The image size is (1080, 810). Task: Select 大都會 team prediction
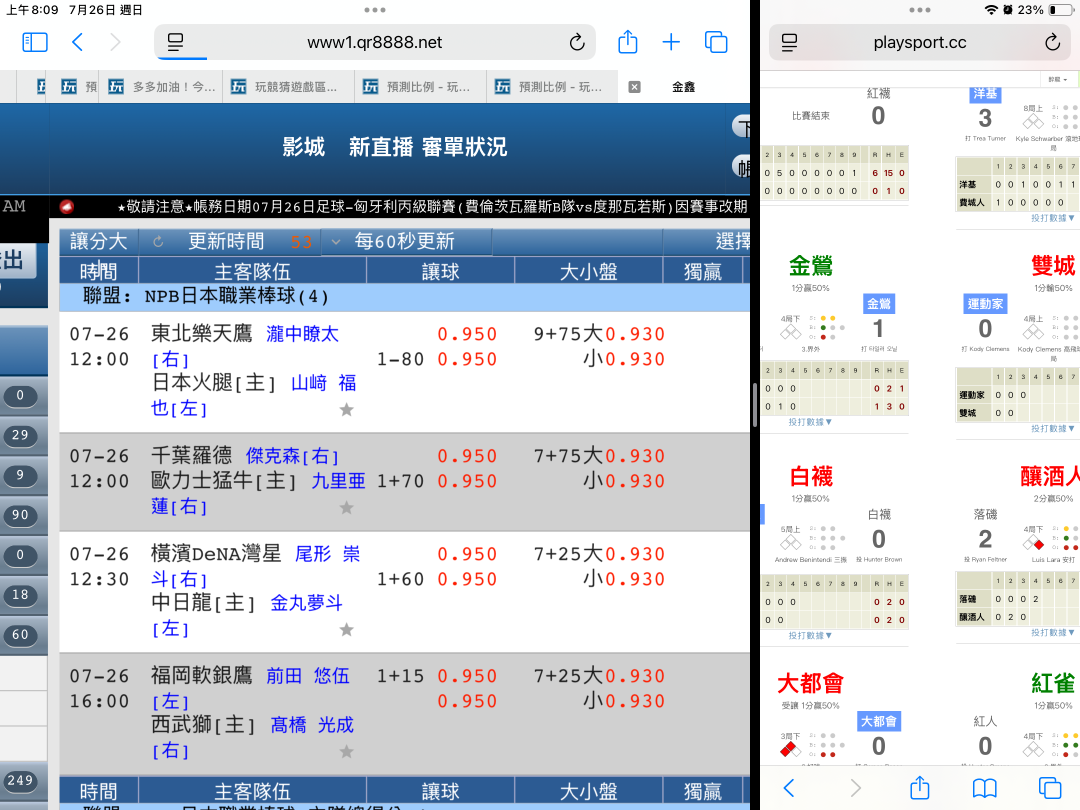(x=810, y=683)
